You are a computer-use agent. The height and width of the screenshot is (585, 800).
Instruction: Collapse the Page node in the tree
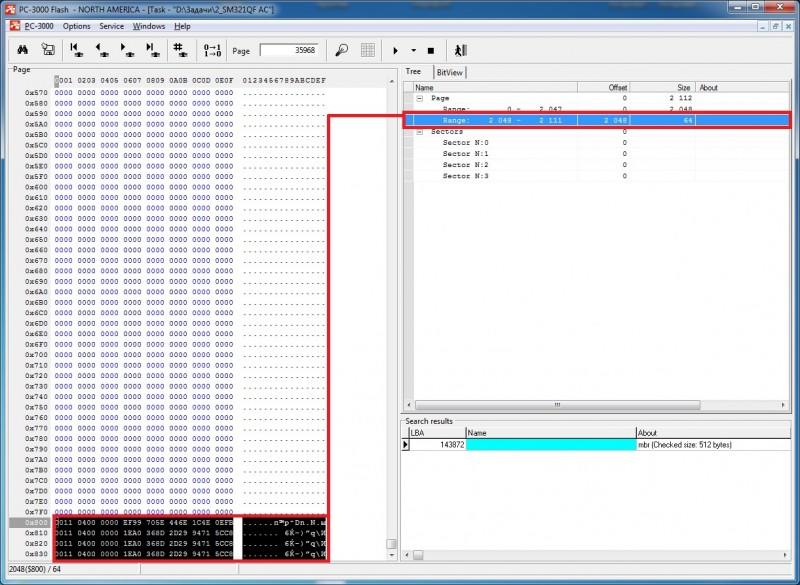pos(419,98)
